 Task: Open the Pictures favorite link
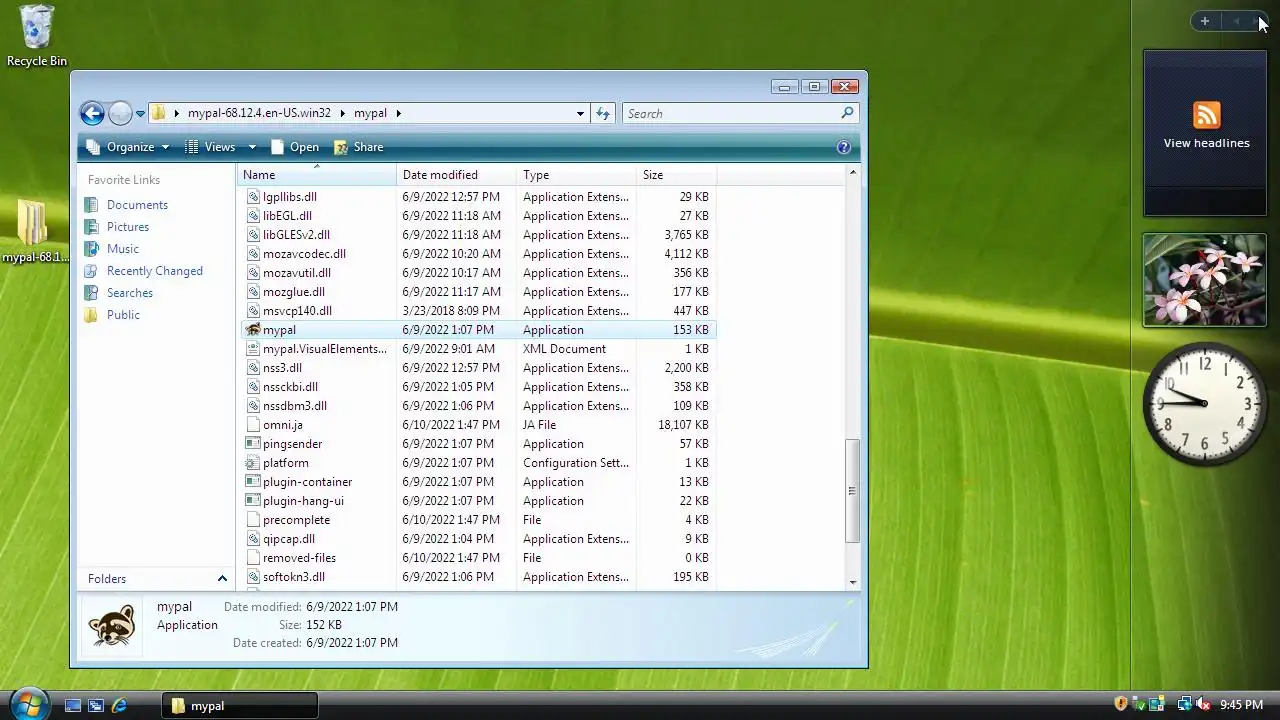point(128,227)
